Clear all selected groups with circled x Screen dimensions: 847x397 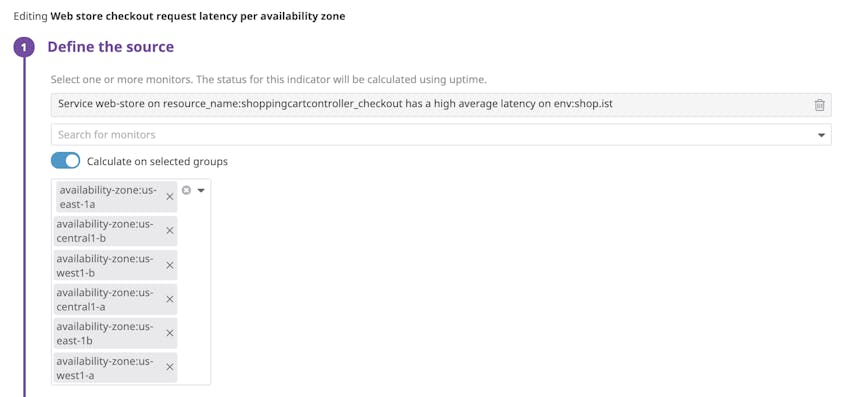point(186,190)
